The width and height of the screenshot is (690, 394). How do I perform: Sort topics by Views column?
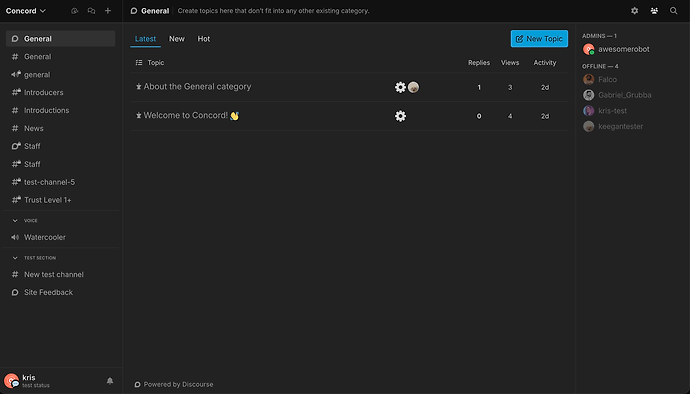coord(510,63)
